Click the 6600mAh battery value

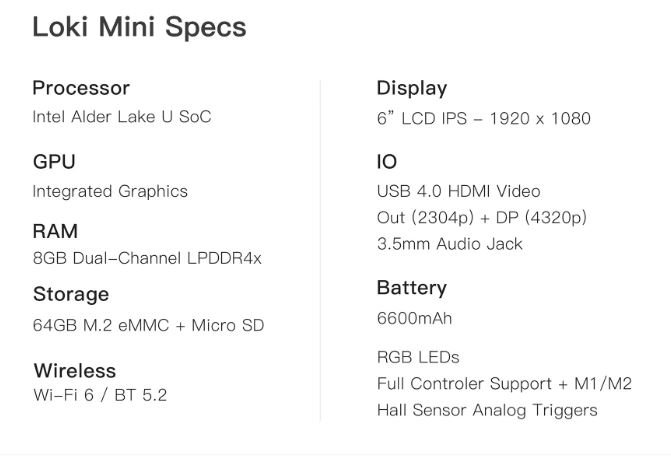414,318
